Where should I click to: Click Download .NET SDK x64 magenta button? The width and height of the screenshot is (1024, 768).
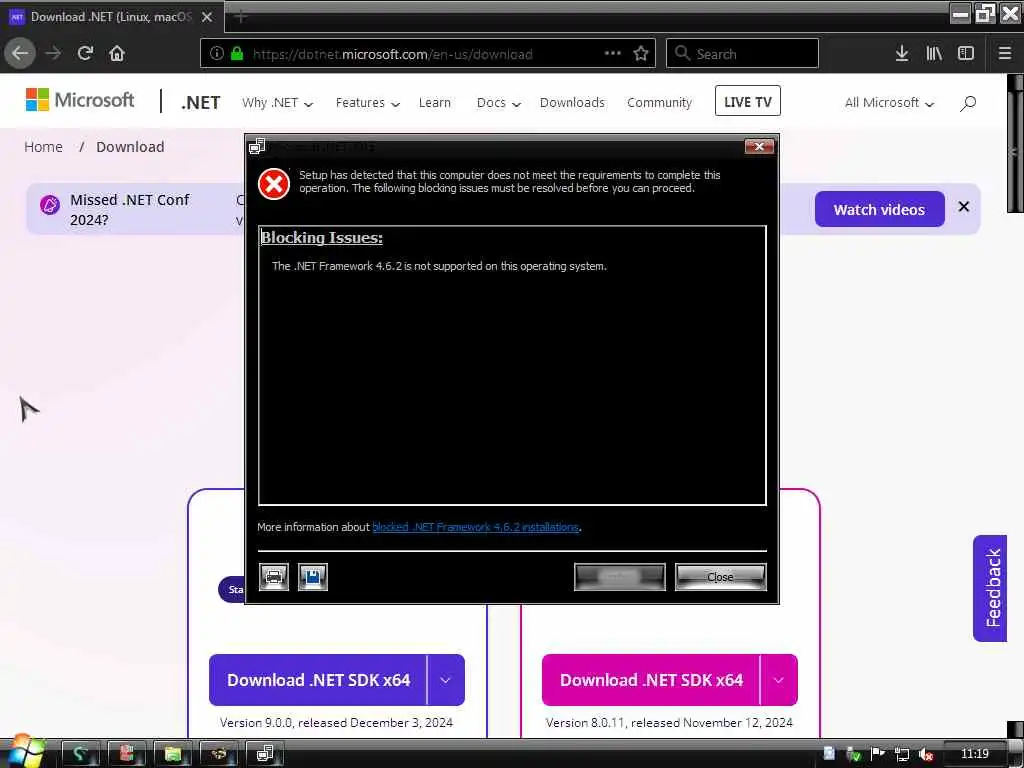651,680
